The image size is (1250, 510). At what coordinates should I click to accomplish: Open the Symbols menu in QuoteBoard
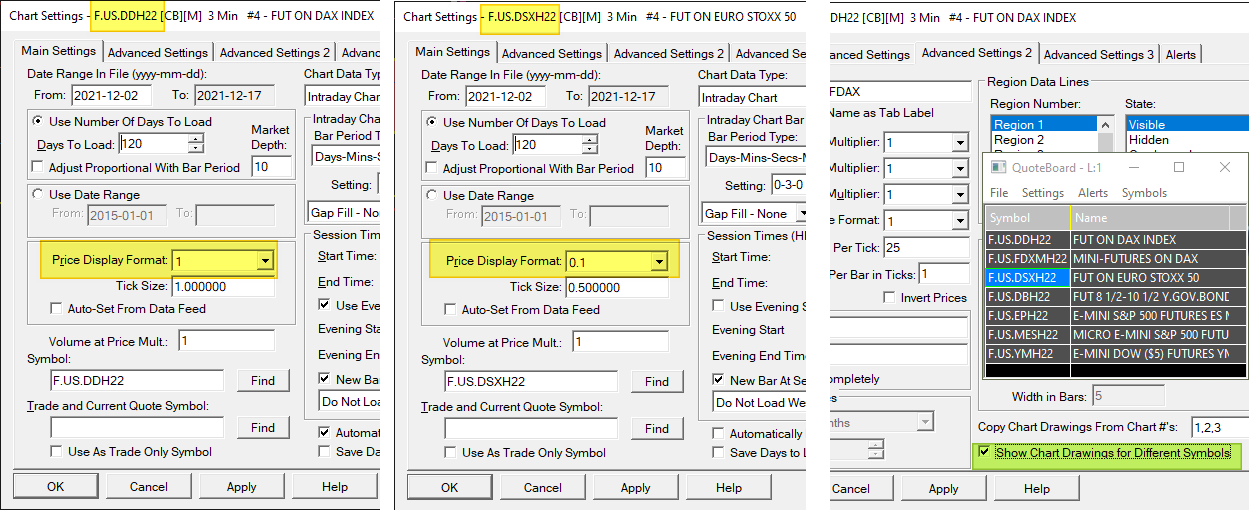[1144, 193]
